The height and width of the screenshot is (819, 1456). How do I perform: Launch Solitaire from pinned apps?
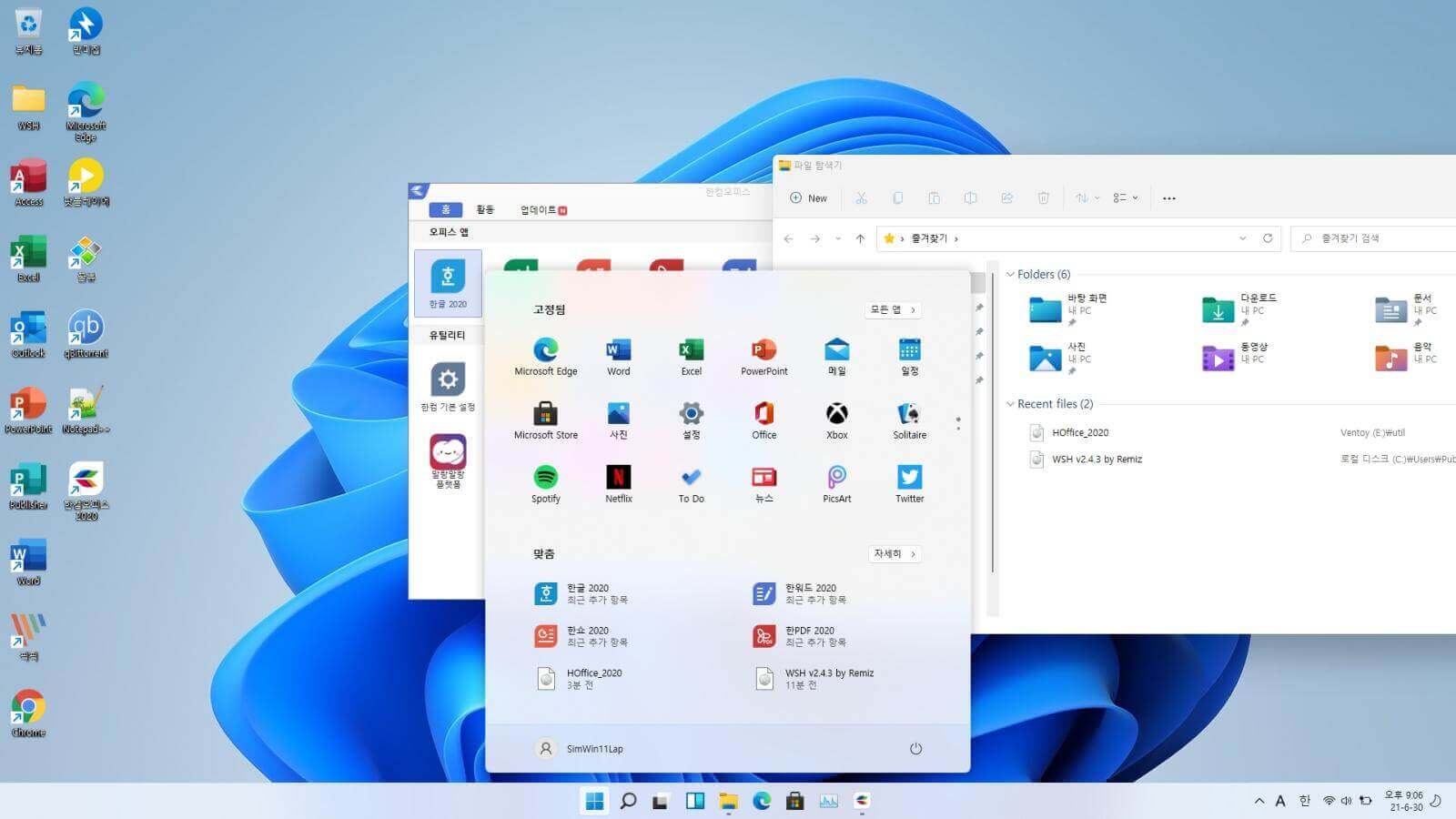pyautogui.click(x=909, y=420)
